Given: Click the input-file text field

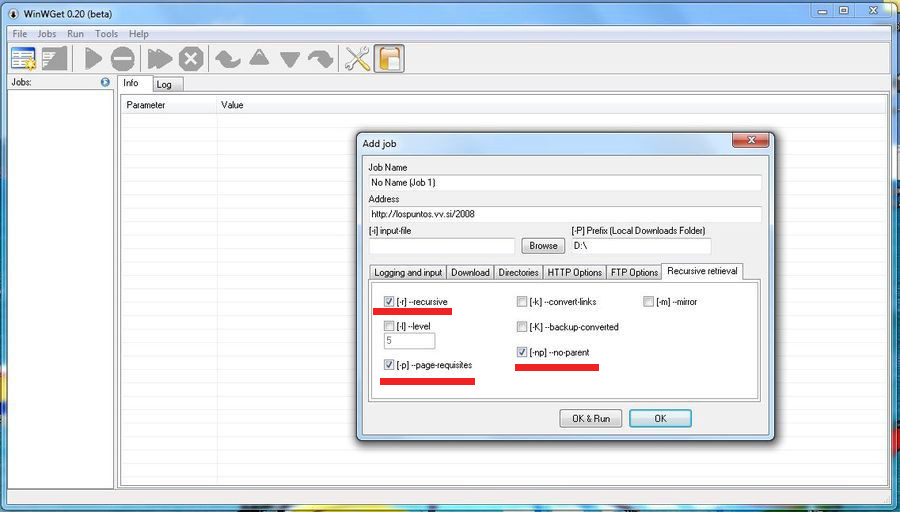Looking at the screenshot, I should pyautogui.click(x=442, y=246).
